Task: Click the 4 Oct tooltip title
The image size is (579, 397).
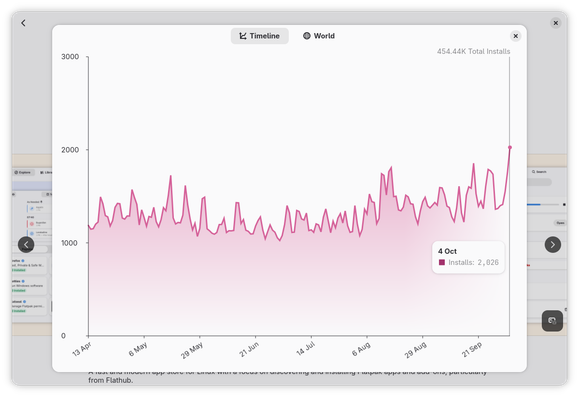Action: (x=447, y=251)
